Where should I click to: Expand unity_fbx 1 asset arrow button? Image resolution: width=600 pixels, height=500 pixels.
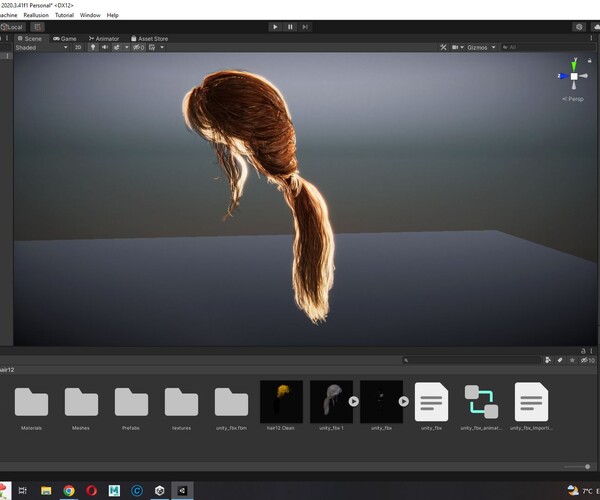coord(354,401)
